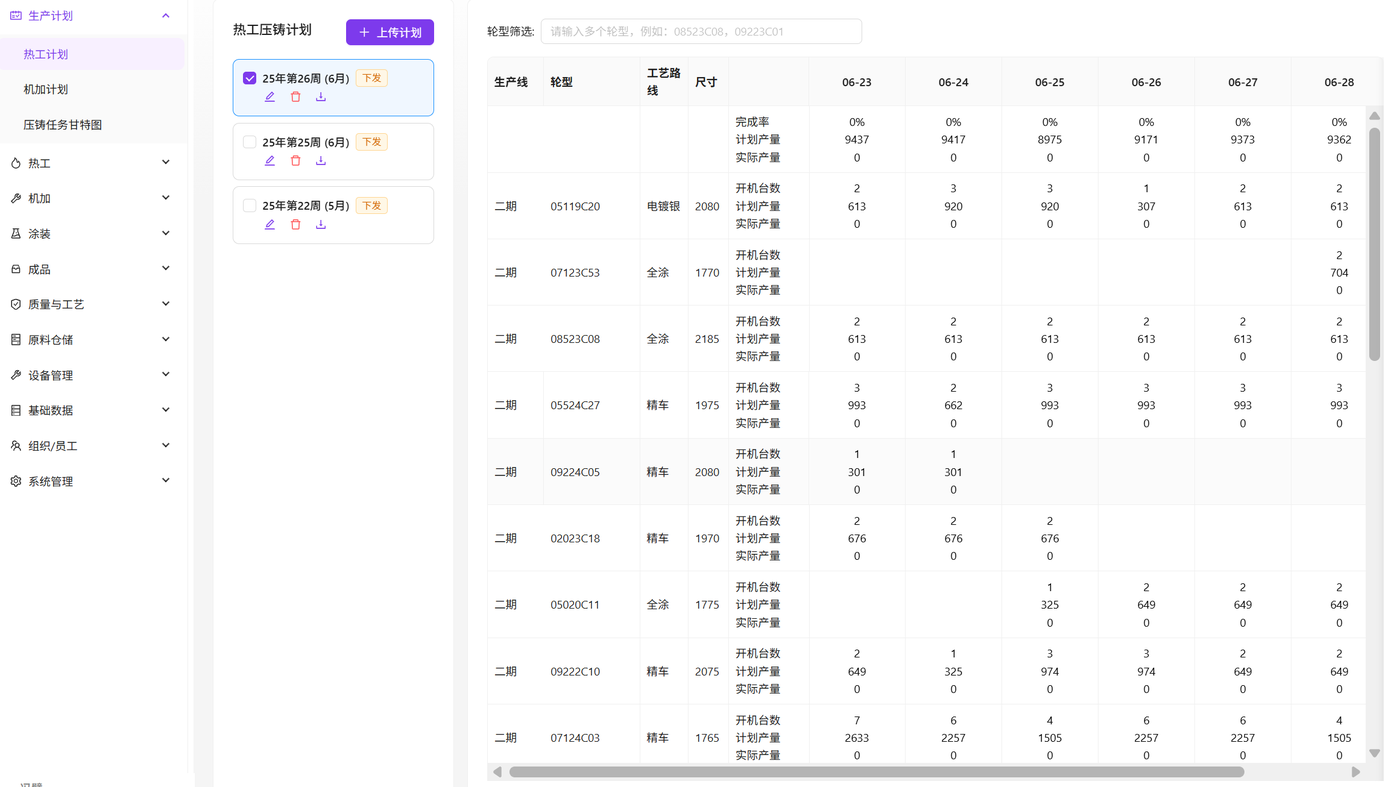This screenshot has width=1400, height=787.
Task: Click the 质量与工艺 shield icon
Action: pyautogui.click(x=16, y=304)
